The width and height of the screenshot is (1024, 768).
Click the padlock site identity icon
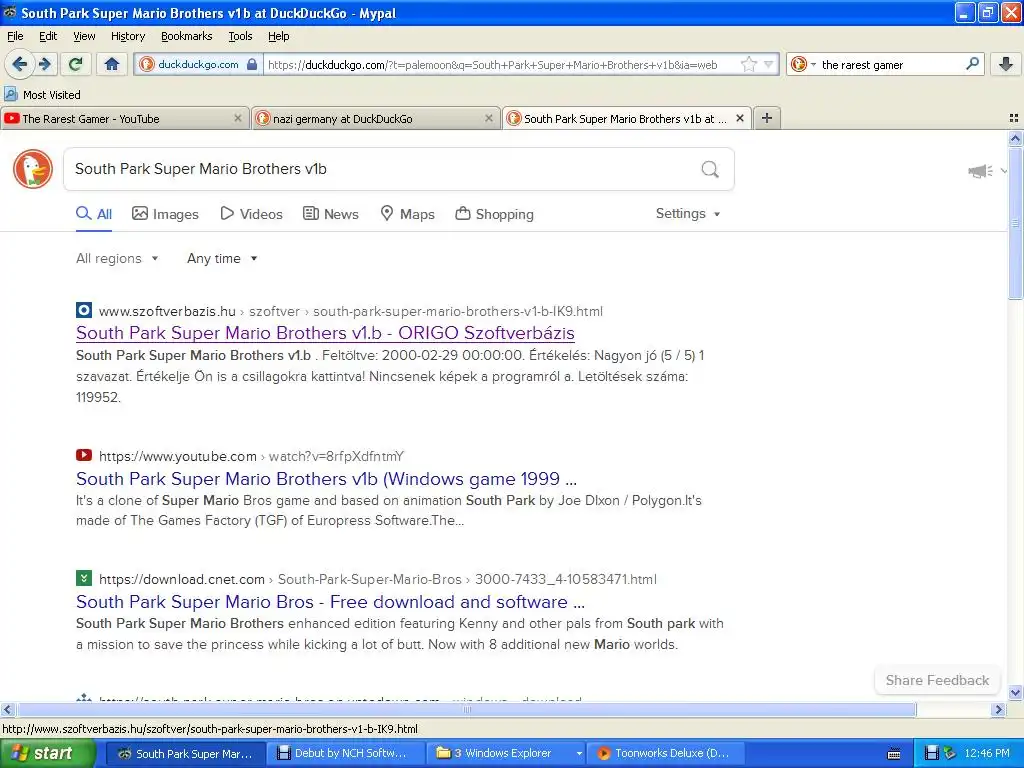[252, 64]
